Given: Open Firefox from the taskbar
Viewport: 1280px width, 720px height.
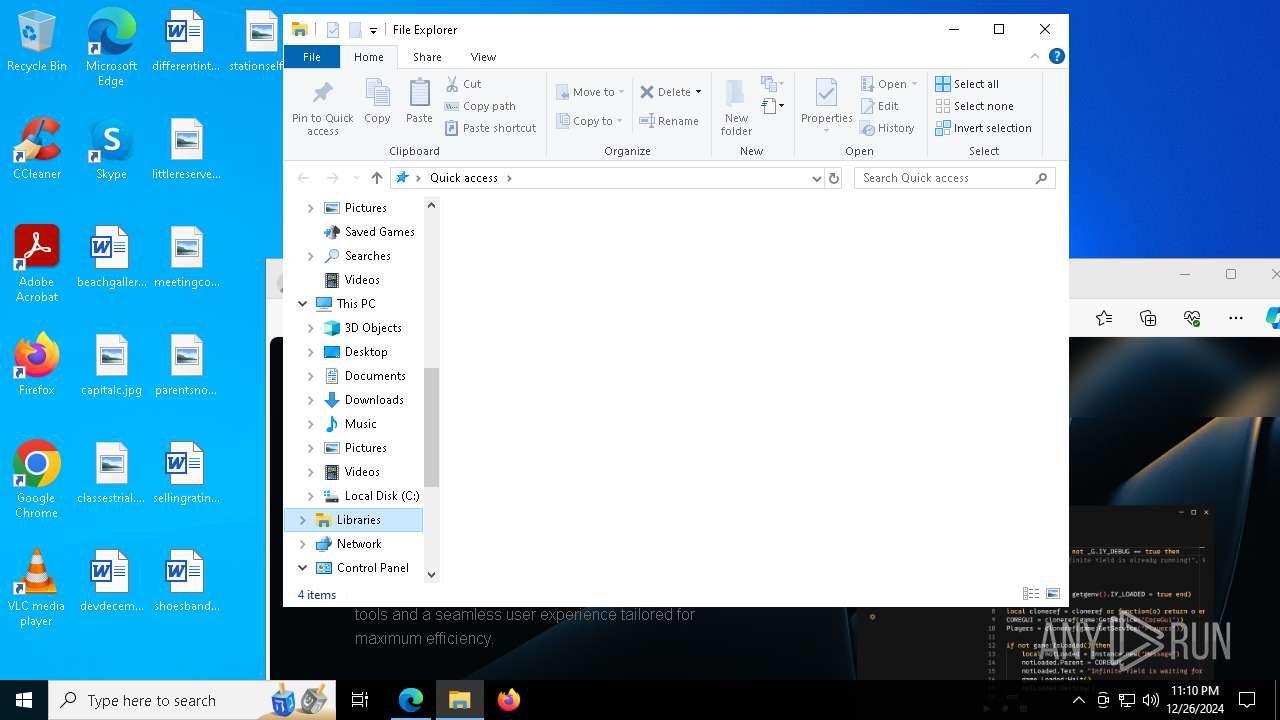Looking at the screenshot, I should 509,700.
